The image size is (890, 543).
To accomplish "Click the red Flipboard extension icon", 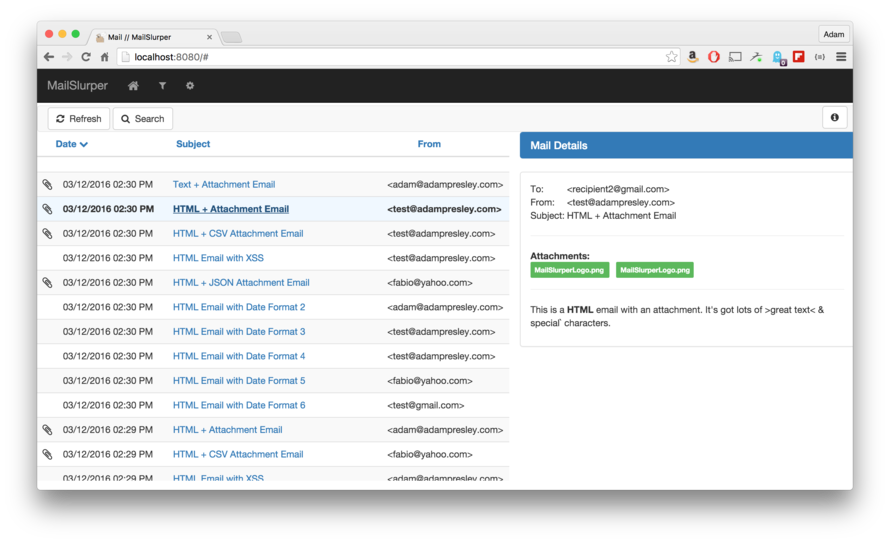I will (x=799, y=57).
